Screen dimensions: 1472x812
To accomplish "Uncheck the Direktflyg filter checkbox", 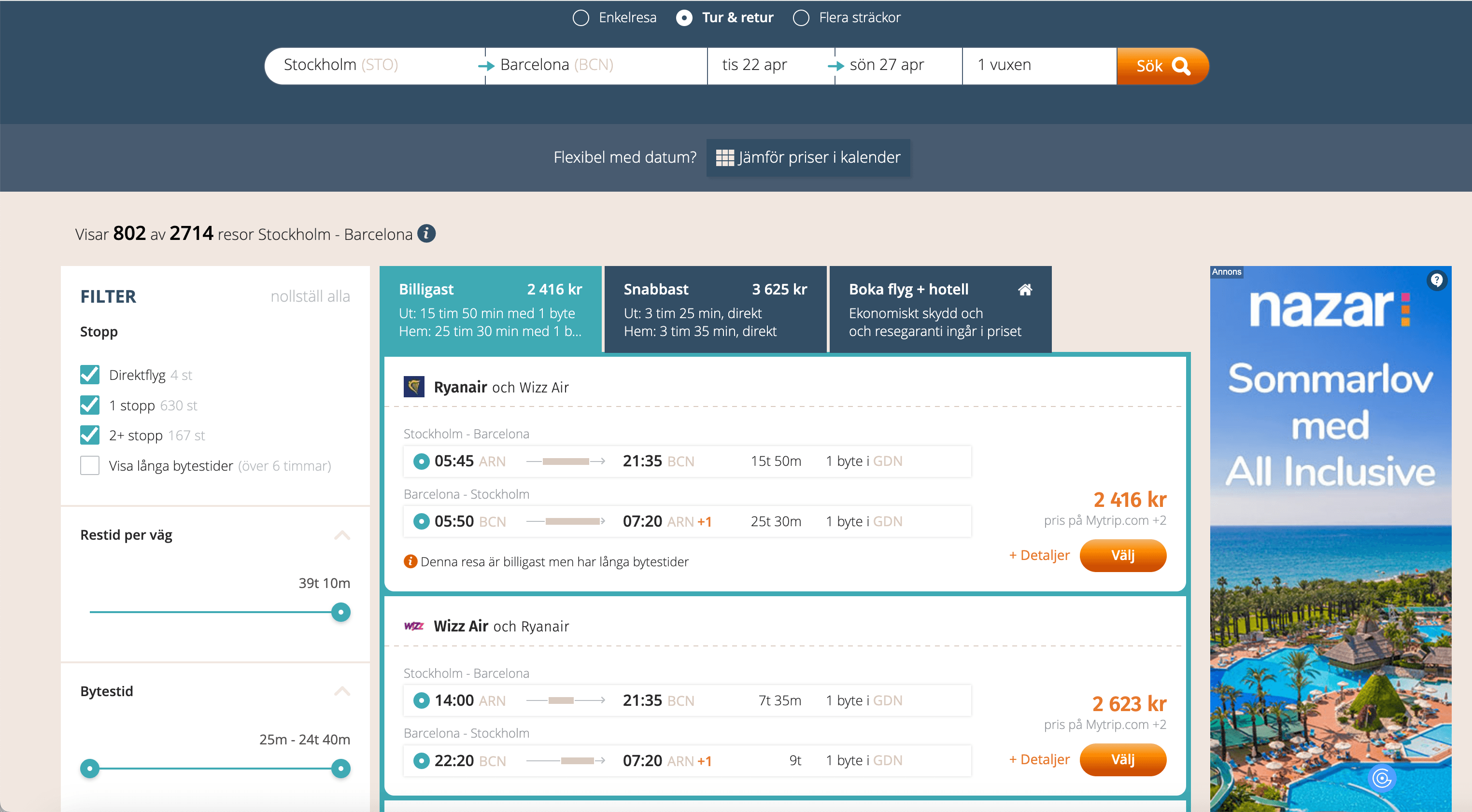I will coord(90,375).
